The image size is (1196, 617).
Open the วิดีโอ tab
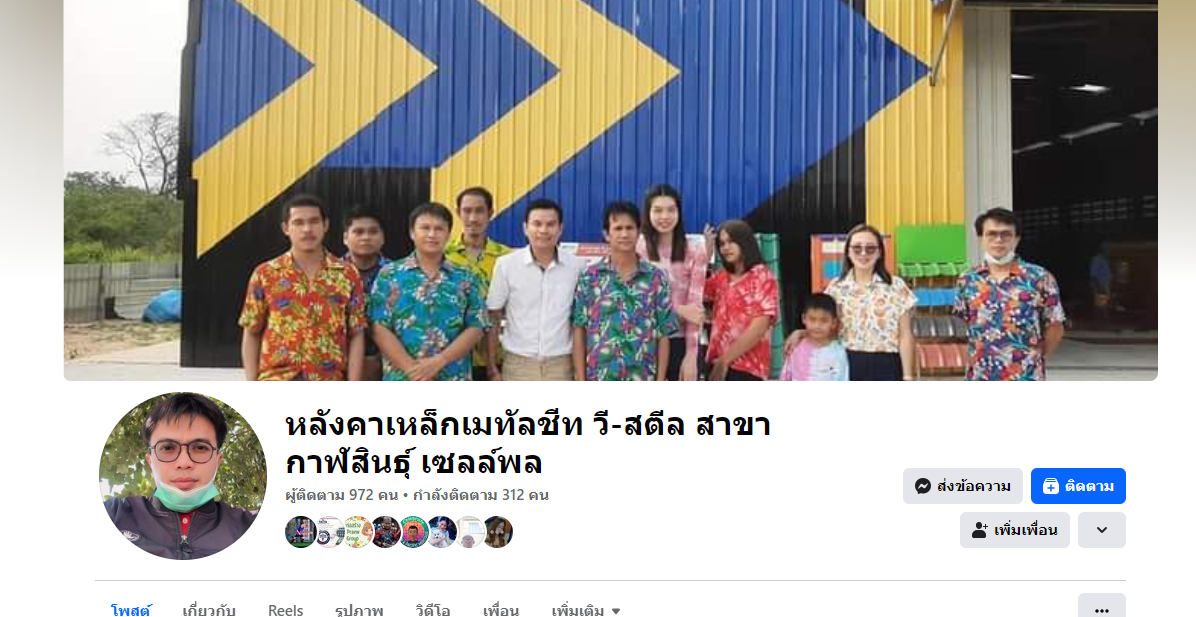pos(432,610)
